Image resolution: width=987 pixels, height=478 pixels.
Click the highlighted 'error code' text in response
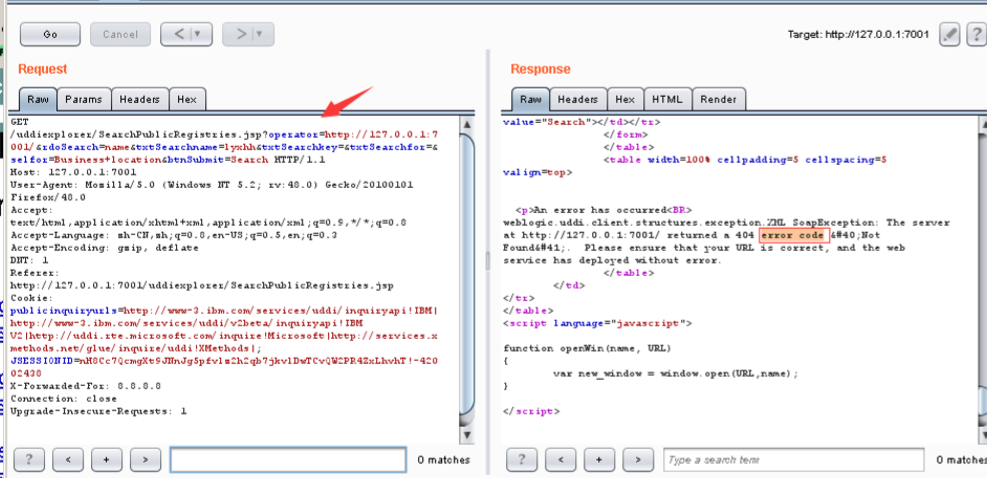[x=791, y=235]
